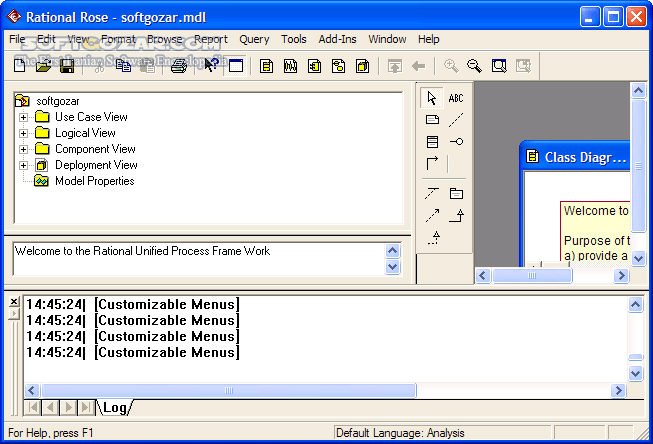Click last-tab navigation button in log
The image size is (653, 444).
86,407
